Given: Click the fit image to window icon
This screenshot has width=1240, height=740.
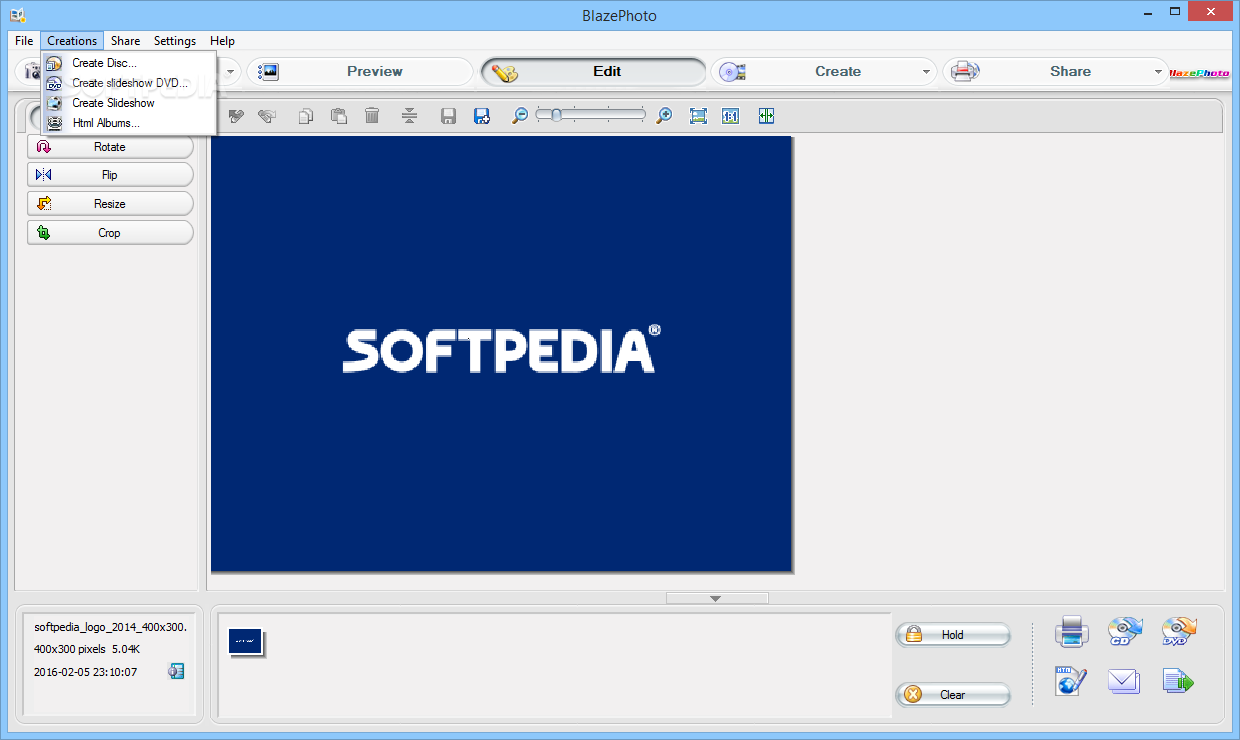Looking at the screenshot, I should (x=698, y=116).
